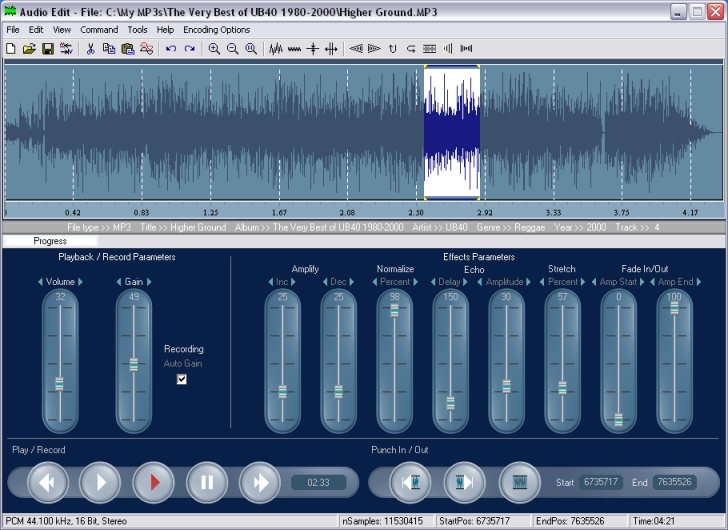
Task: Click the Punch Start position field
Action: [x=602, y=483]
